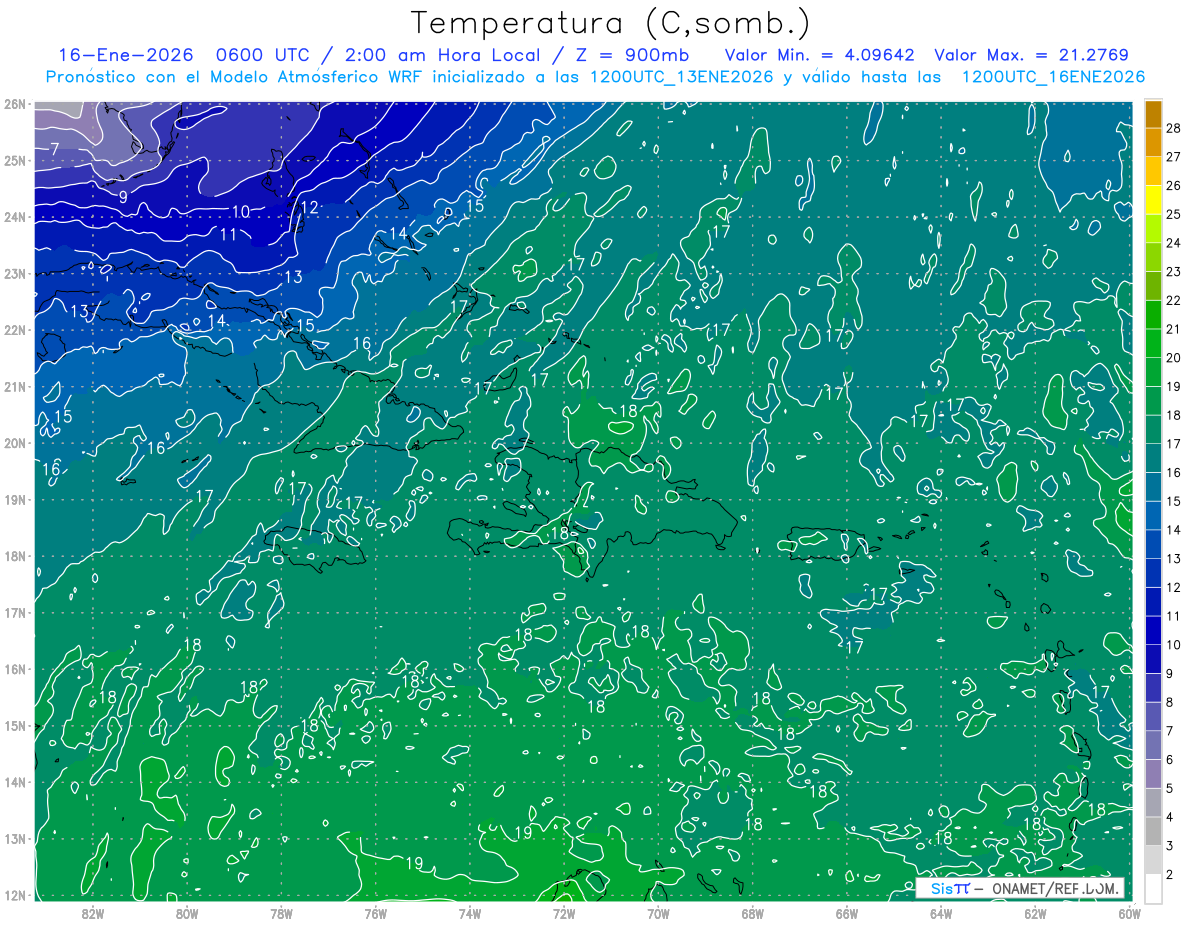
Task: Click the '24N' latitude axis label
Action: tap(15, 217)
